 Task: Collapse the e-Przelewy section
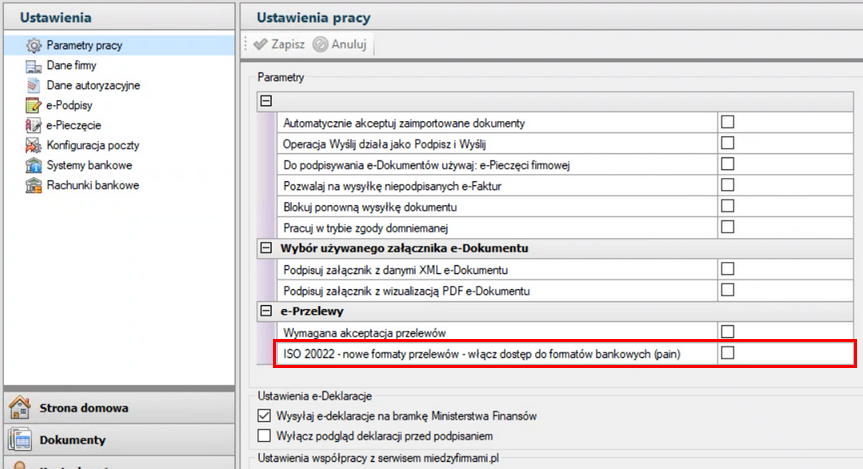(x=266, y=310)
